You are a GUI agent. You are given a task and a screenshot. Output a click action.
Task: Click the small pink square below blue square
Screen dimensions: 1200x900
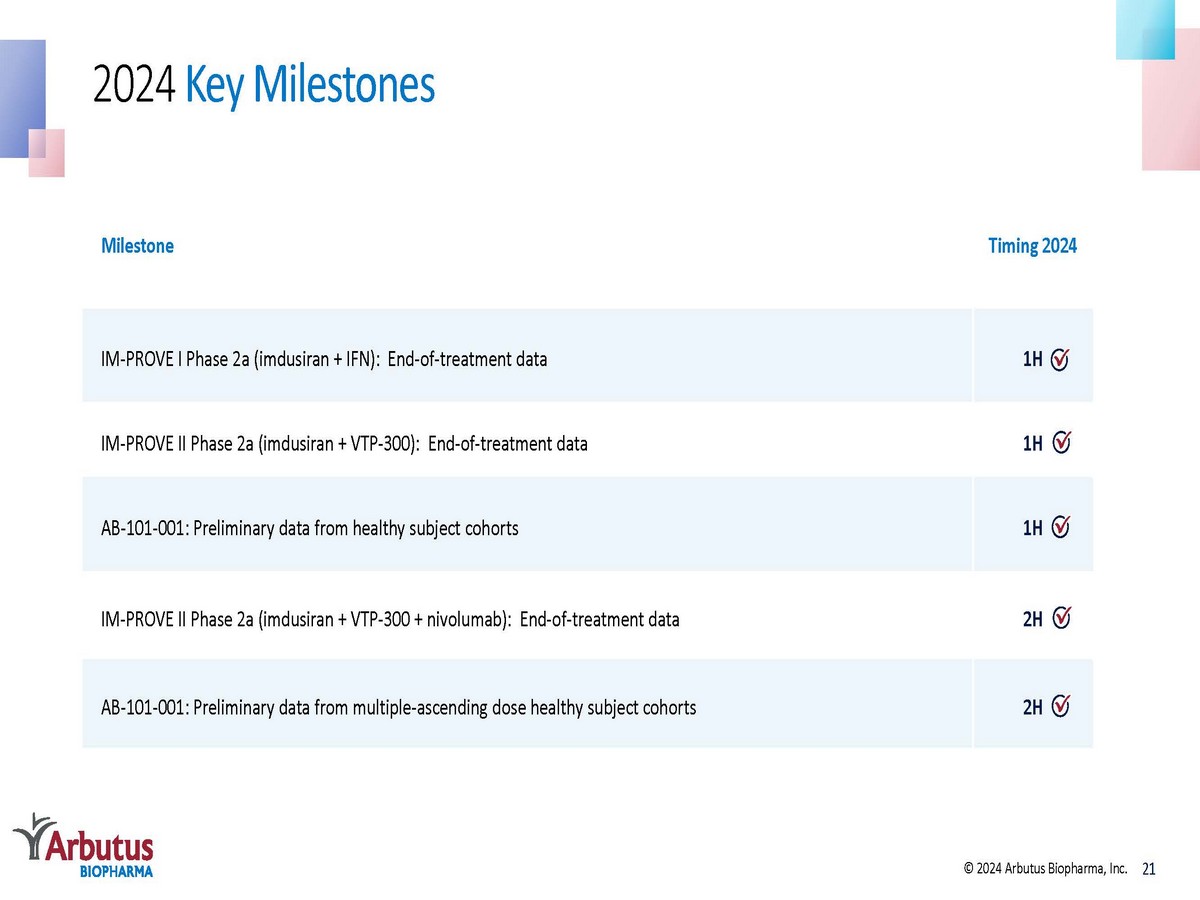pos(47,153)
